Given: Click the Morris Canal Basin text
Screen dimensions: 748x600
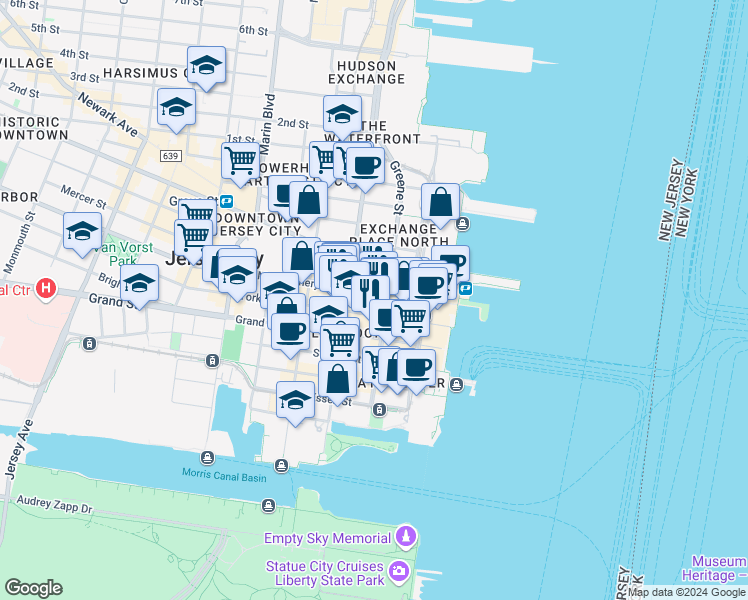Looking at the screenshot, I should tap(224, 476).
